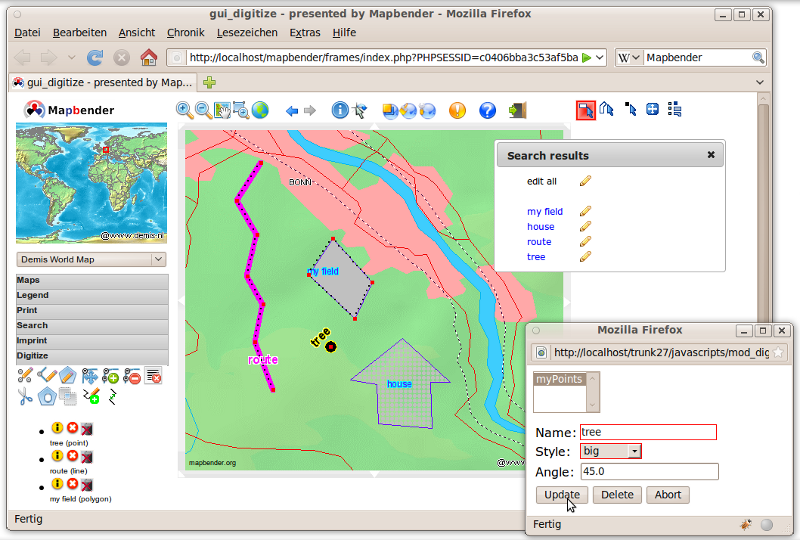Open the help question mark icon

tap(488, 110)
